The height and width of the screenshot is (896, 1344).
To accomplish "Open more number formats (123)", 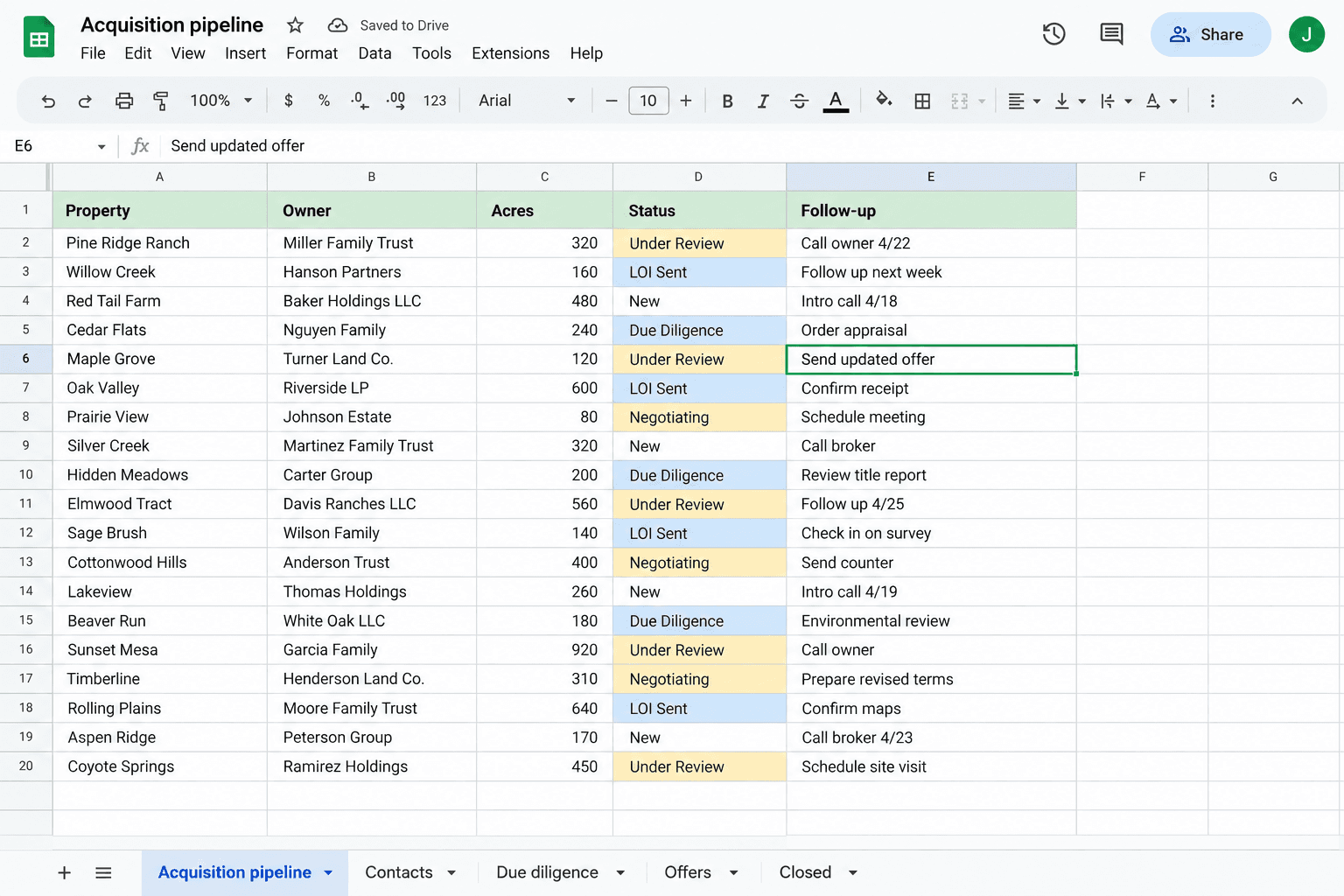I will coord(435,101).
